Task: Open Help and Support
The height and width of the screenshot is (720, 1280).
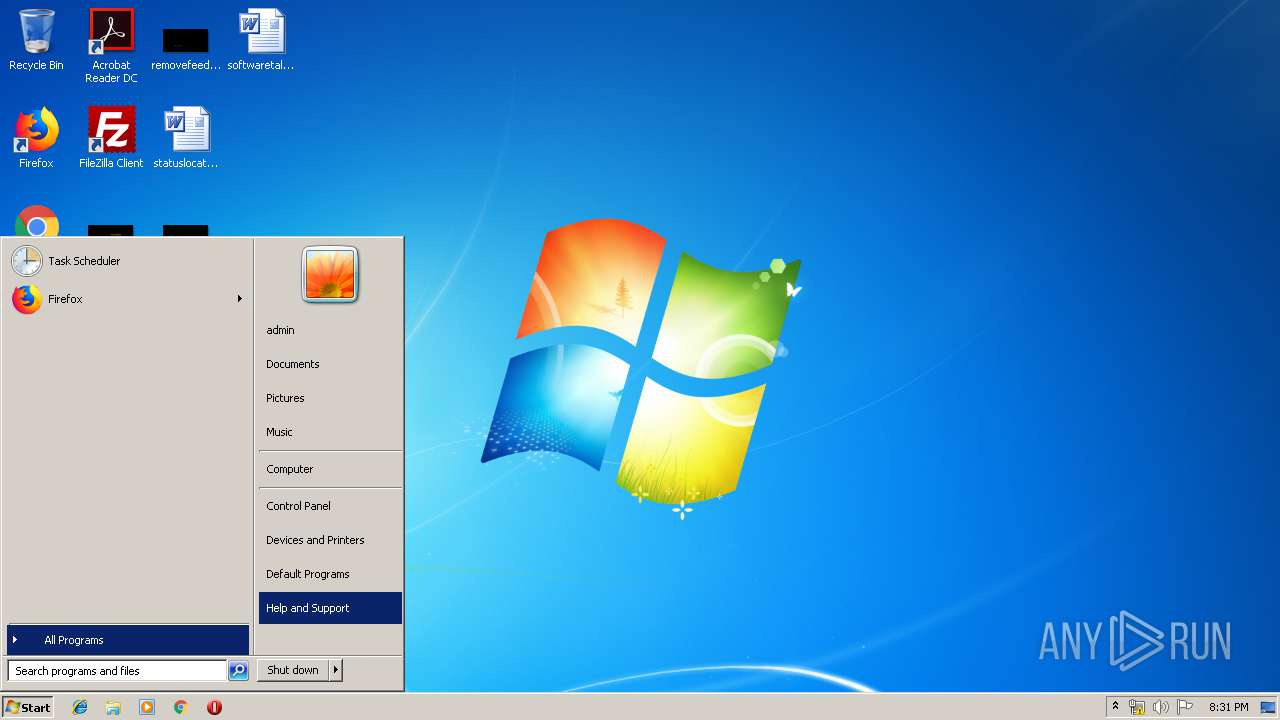Action: [330, 608]
